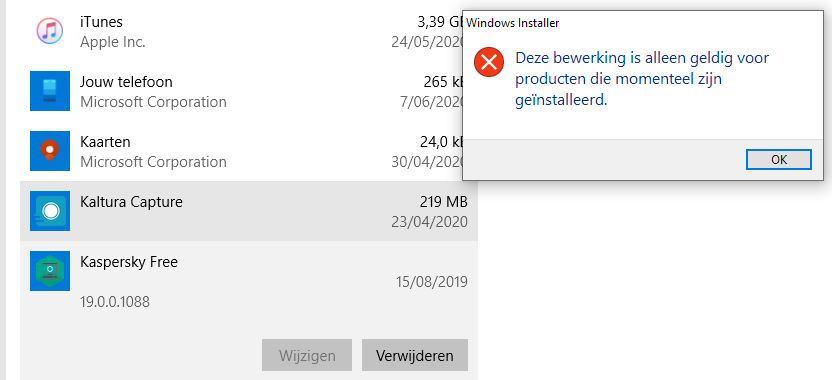Click the Windows Installer dialog title bar
The height and width of the screenshot is (380, 832).
(645, 23)
